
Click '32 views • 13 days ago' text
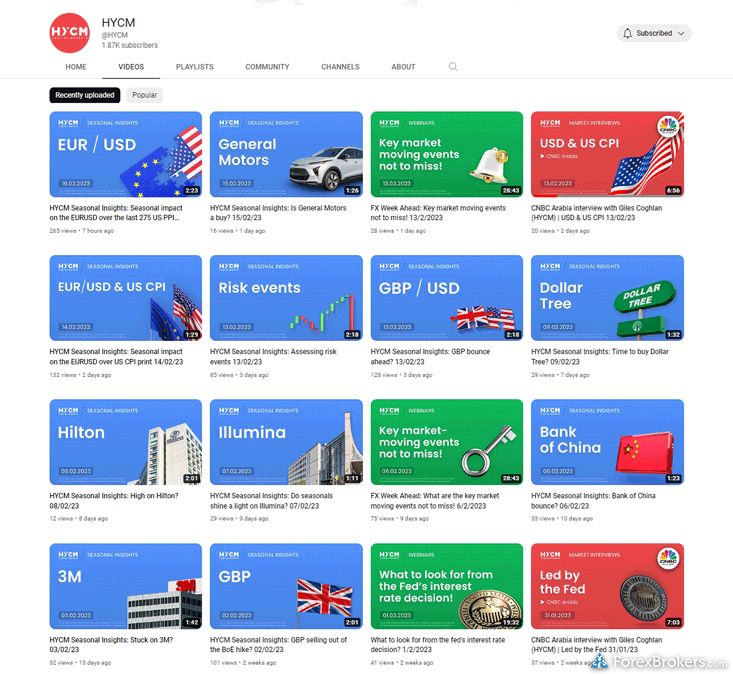80,662
